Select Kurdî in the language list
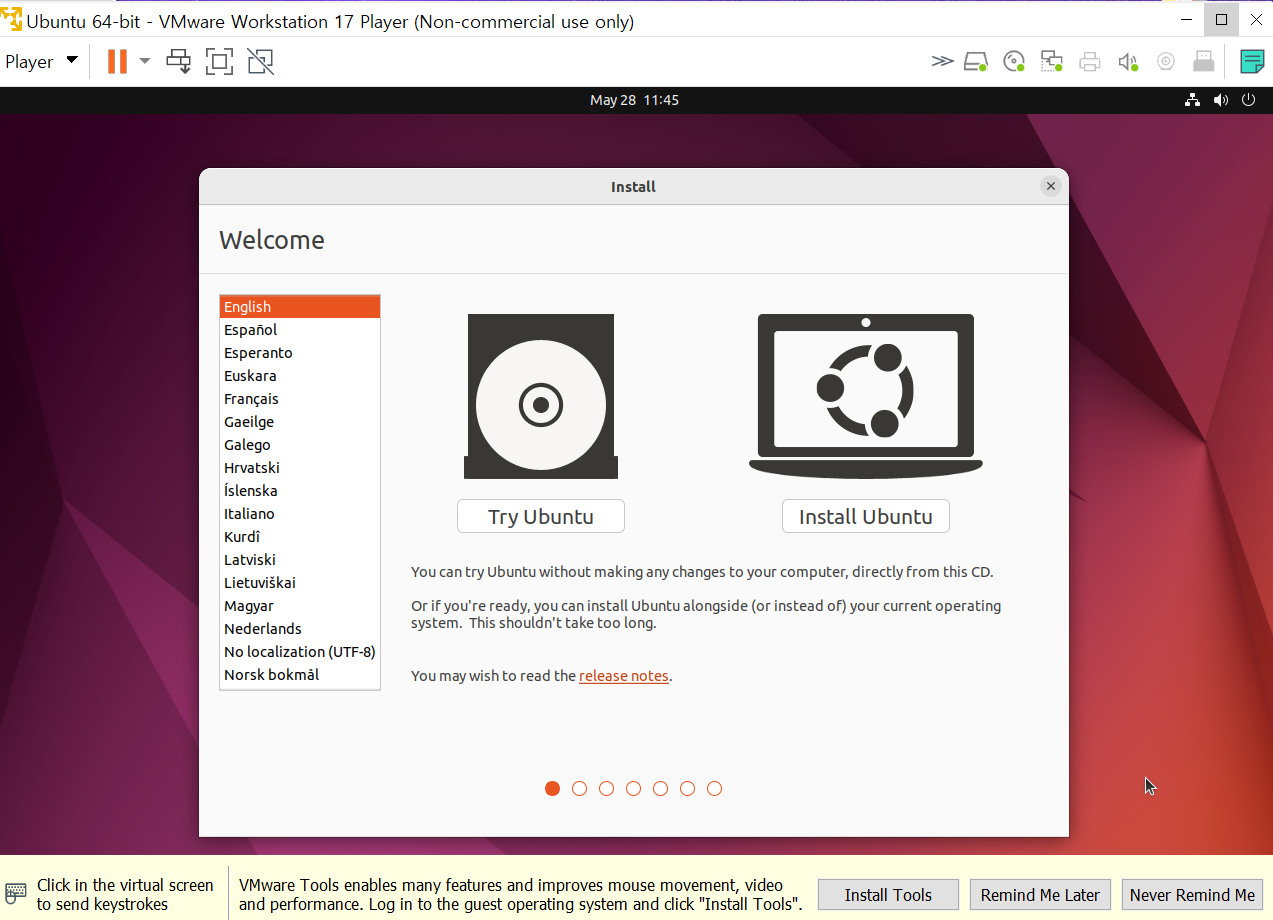 coord(300,537)
